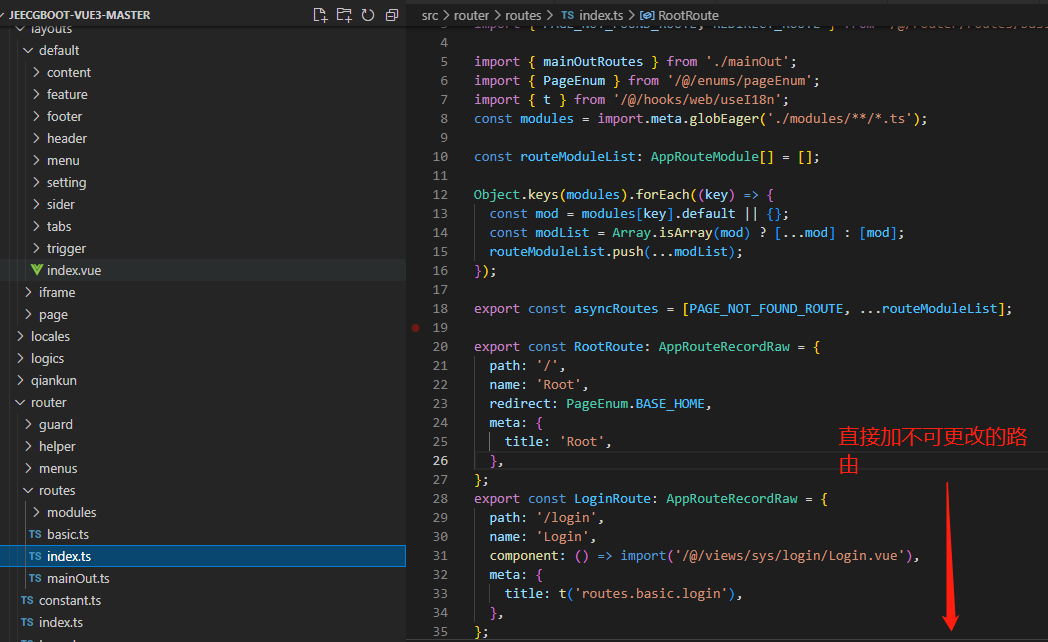The height and width of the screenshot is (642, 1048).
Task: Expand the footer folder
Action: pos(36,116)
